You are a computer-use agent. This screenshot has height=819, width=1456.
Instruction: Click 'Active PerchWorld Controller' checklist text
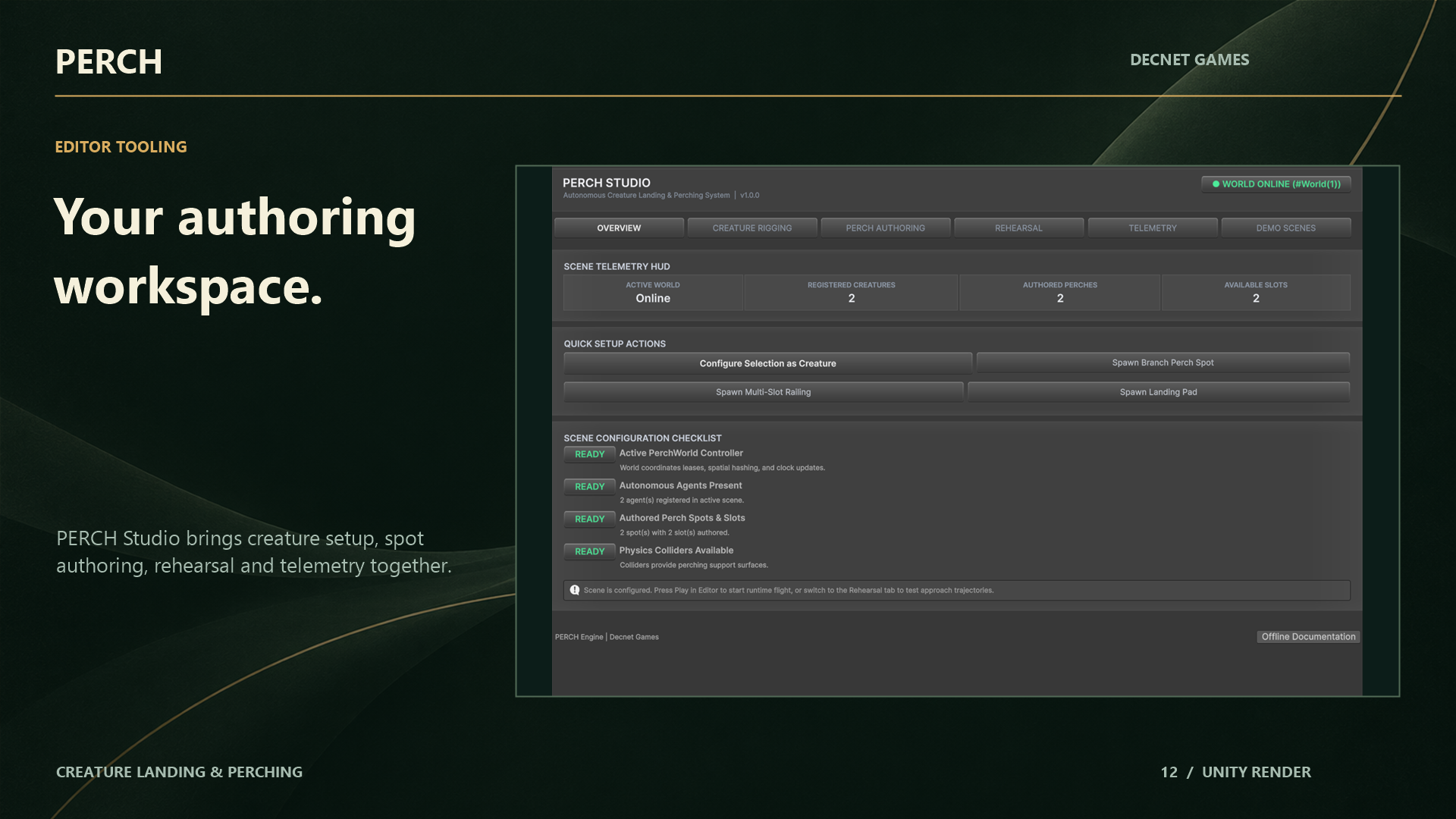681,453
